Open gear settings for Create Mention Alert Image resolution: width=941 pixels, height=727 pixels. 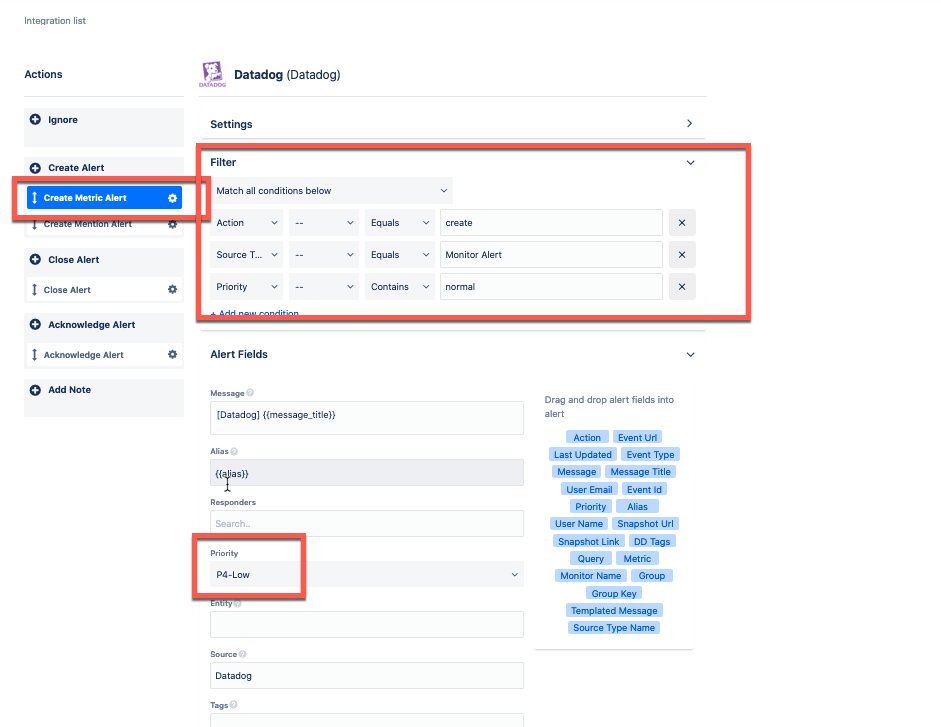[172, 224]
